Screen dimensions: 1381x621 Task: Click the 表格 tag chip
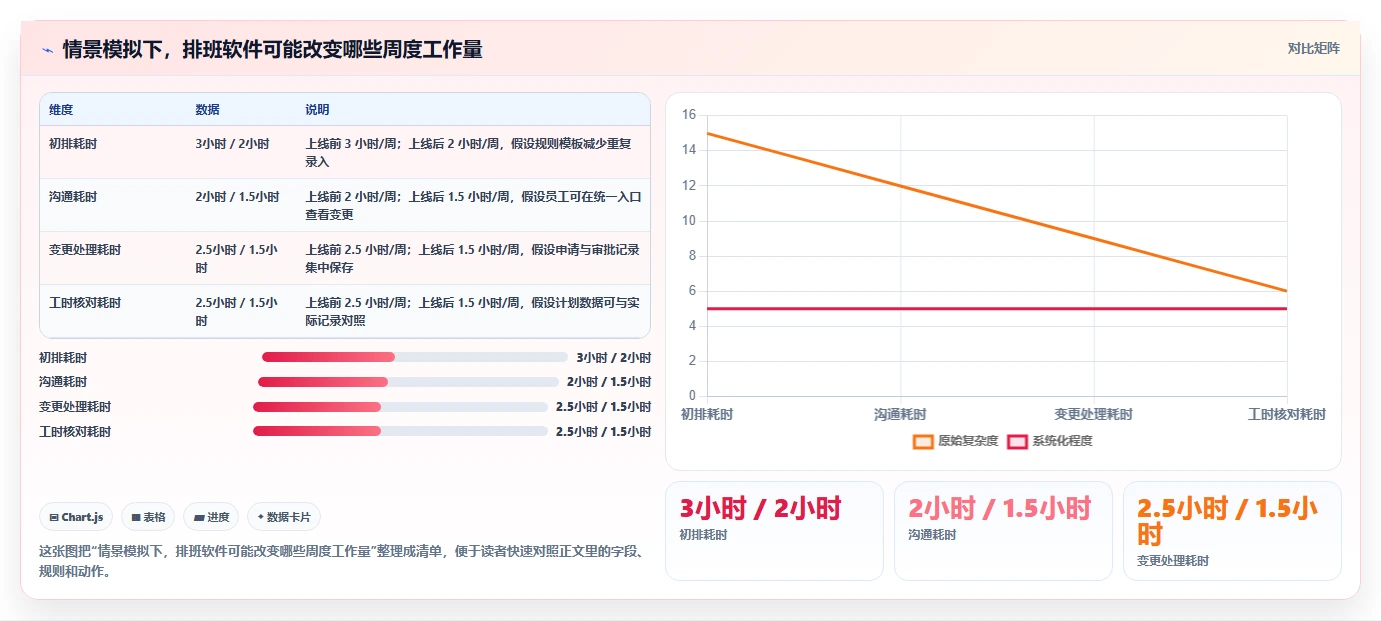click(x=148, y=517)
